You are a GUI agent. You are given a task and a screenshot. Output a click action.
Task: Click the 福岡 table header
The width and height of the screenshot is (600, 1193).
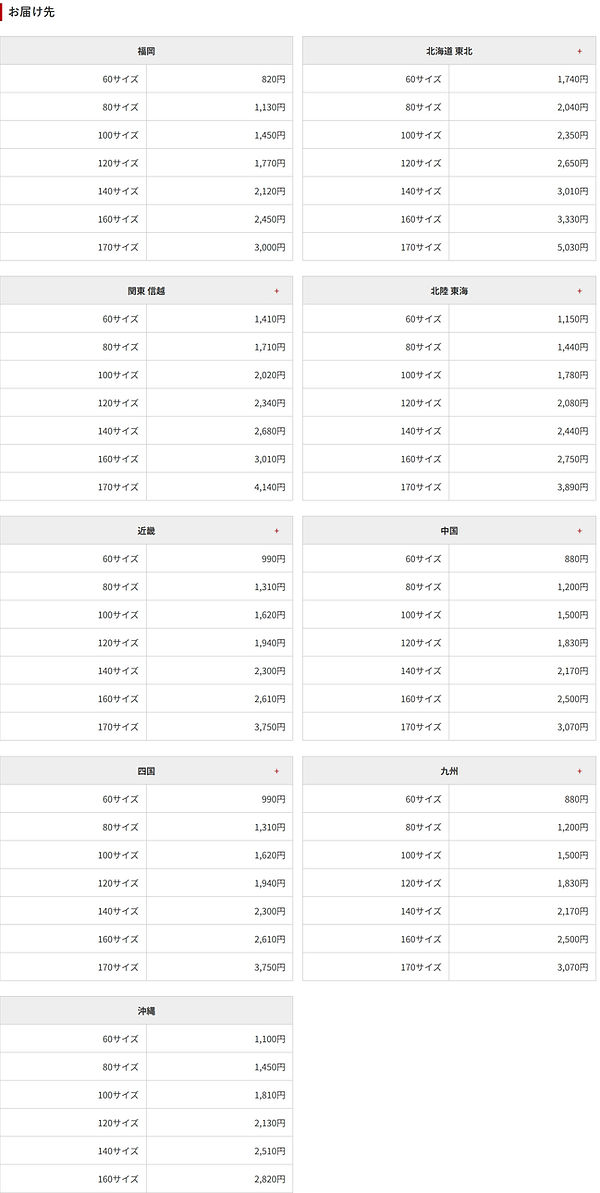click(x=146, y=51)
